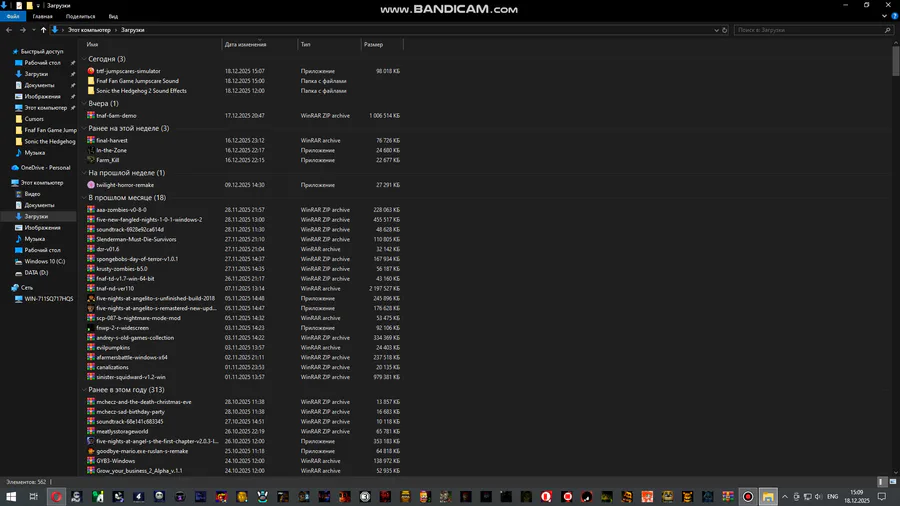Sort by the Размер column header
This screenshot has height=506, width=900.
tap(373, 44)
